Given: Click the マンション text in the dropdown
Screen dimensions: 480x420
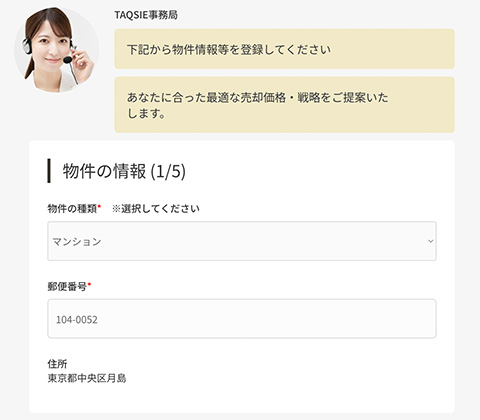Looking at the screenshot, I should (x=77, y=241).
